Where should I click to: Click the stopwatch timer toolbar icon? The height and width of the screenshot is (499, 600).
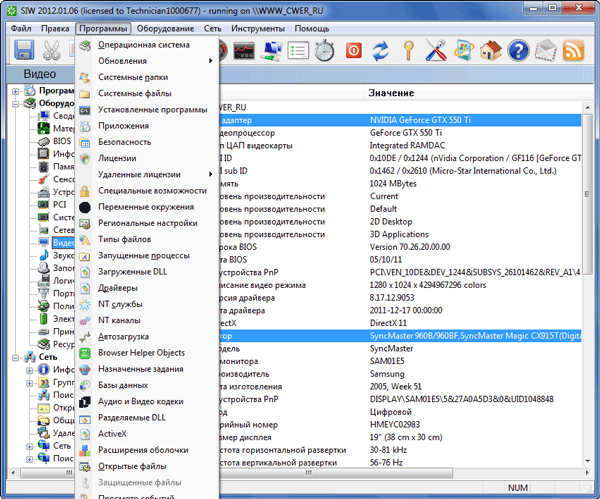(x=325, y=49)
